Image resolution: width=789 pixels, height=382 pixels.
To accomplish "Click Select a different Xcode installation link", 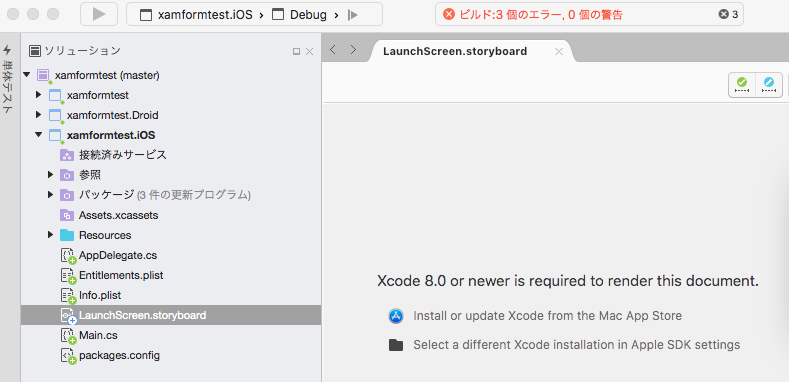I will [x=577, y=345].
